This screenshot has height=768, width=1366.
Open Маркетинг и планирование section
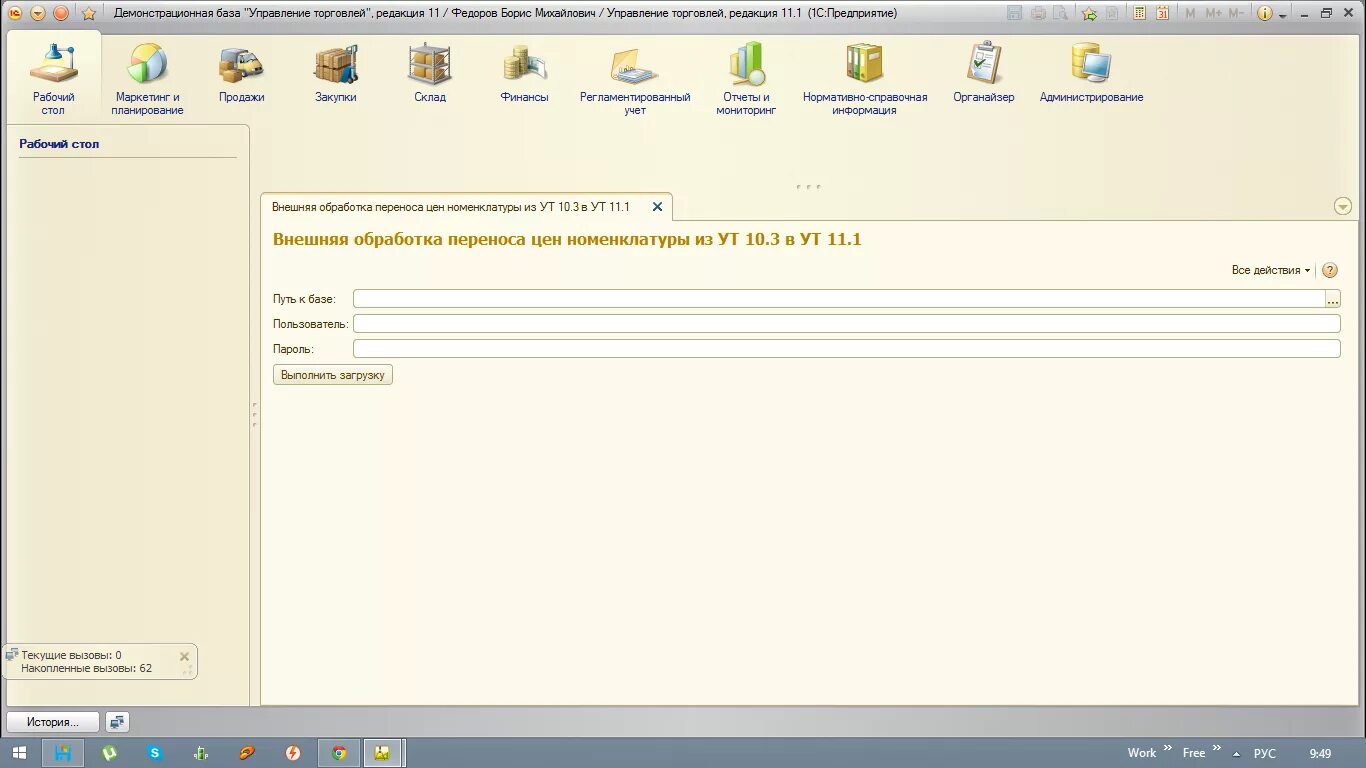(x=147, y=80)
